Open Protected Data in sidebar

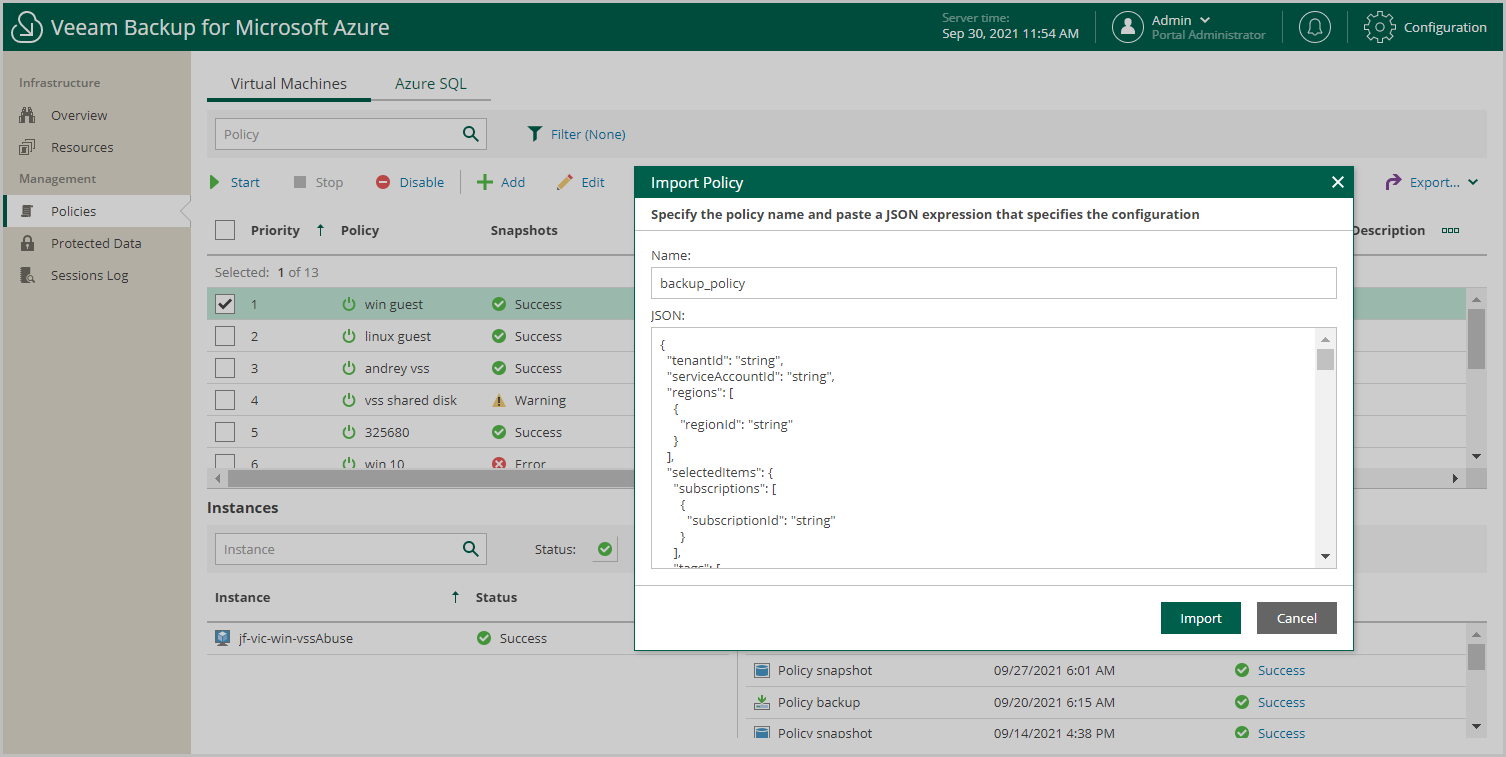[x=96, y=243]
